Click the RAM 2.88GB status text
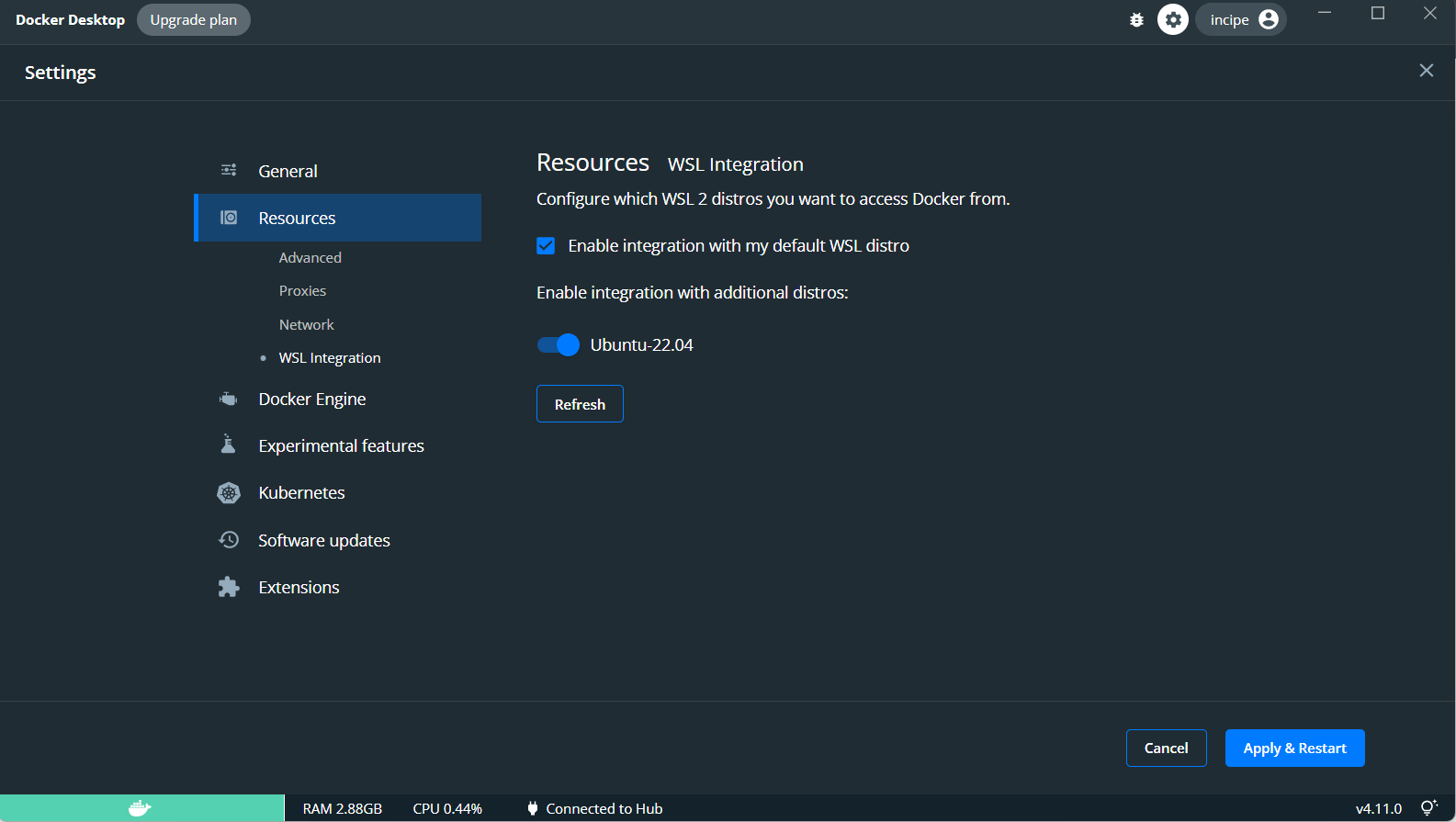Viewport: 1456px width, 822px height. click(343, 809)
